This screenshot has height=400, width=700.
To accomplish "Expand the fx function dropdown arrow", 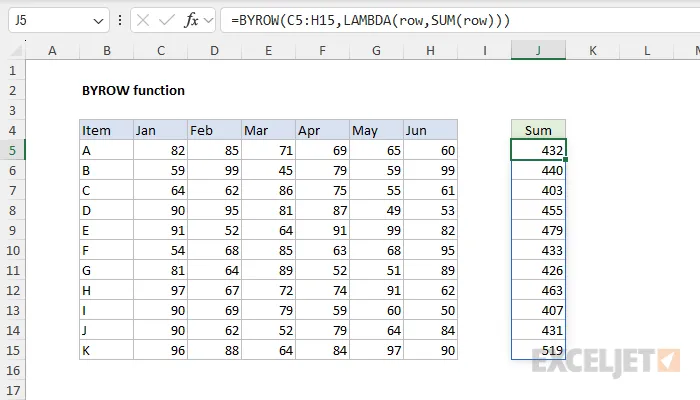I will [208, 21].
